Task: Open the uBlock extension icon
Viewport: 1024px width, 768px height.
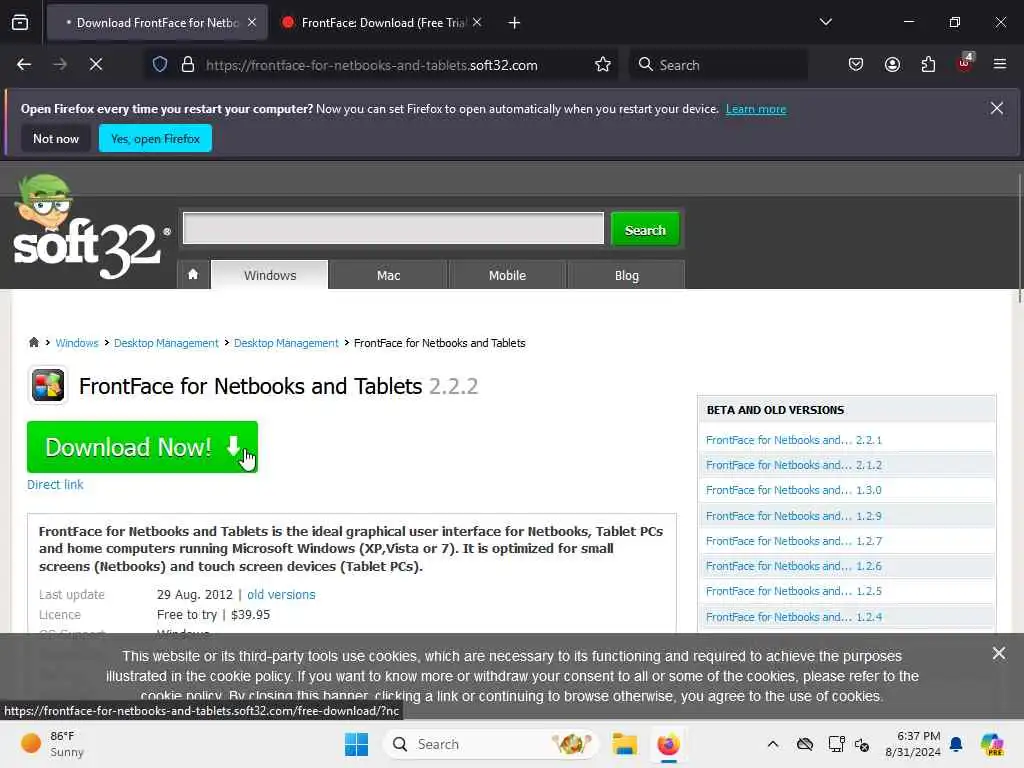Action: 965,63
